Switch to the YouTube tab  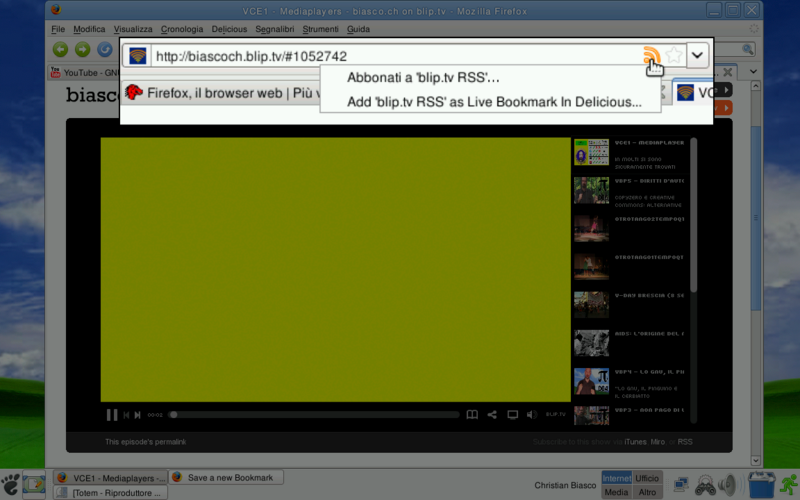click(x=84, y=72)
